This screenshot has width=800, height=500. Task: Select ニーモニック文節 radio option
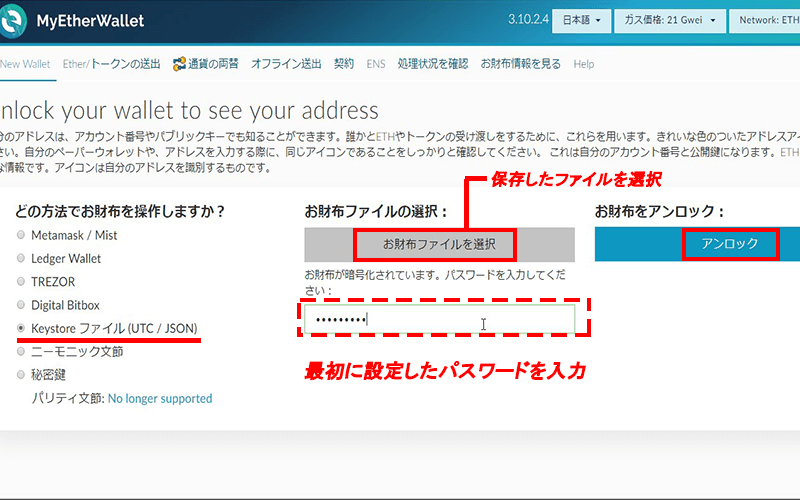point(21,351)
